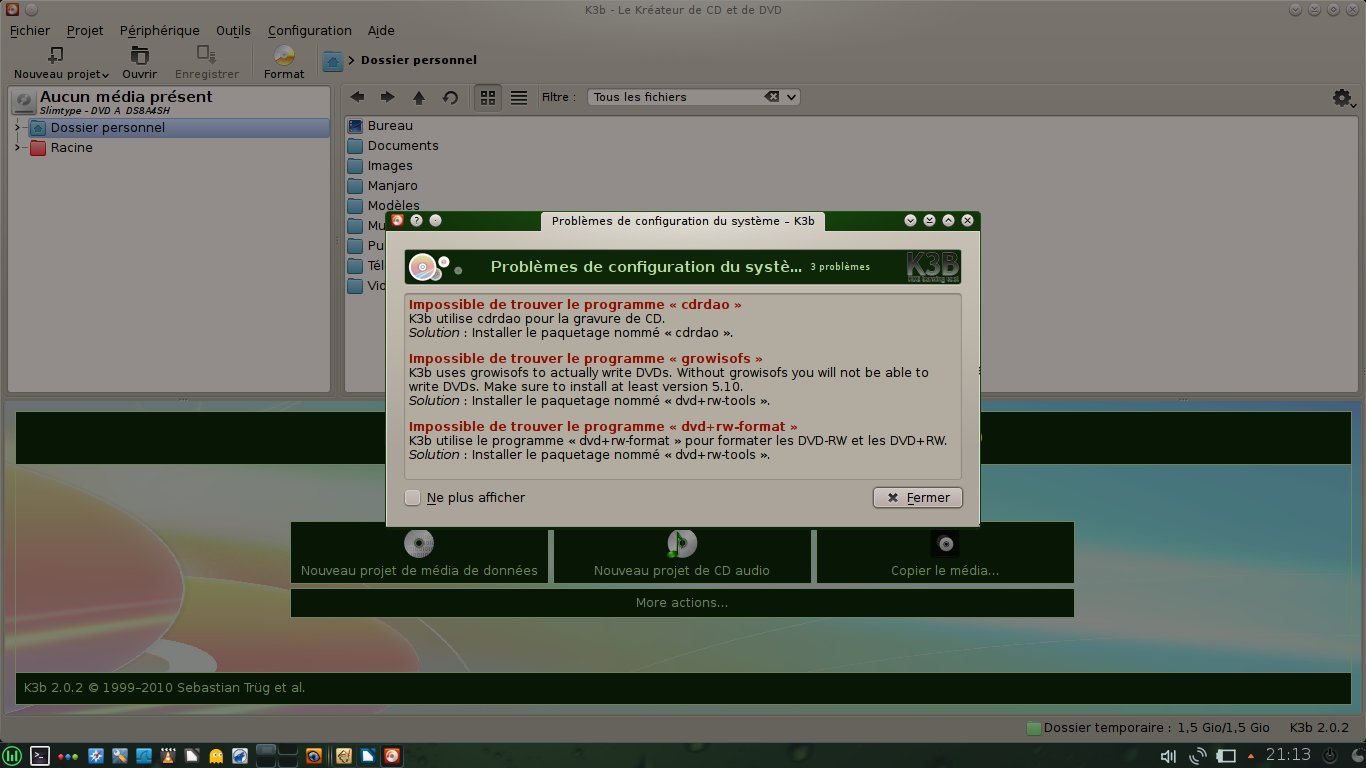The height and width of the screenshot is (768, 1366).
Task: Click the battery tray icon
Action: [1227, 756]
